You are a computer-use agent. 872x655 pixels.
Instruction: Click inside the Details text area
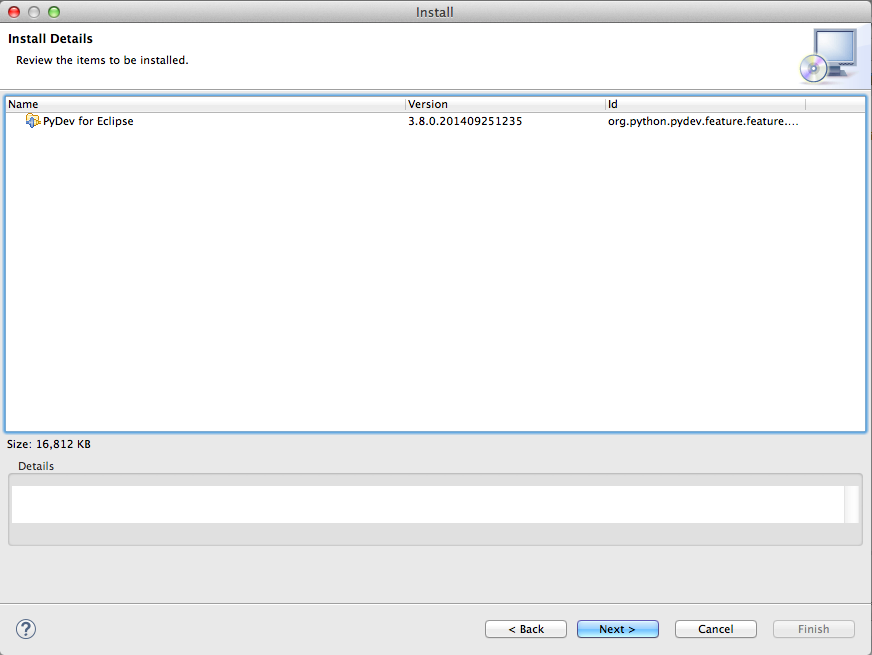pyautogui.click(x=427, y=505)
